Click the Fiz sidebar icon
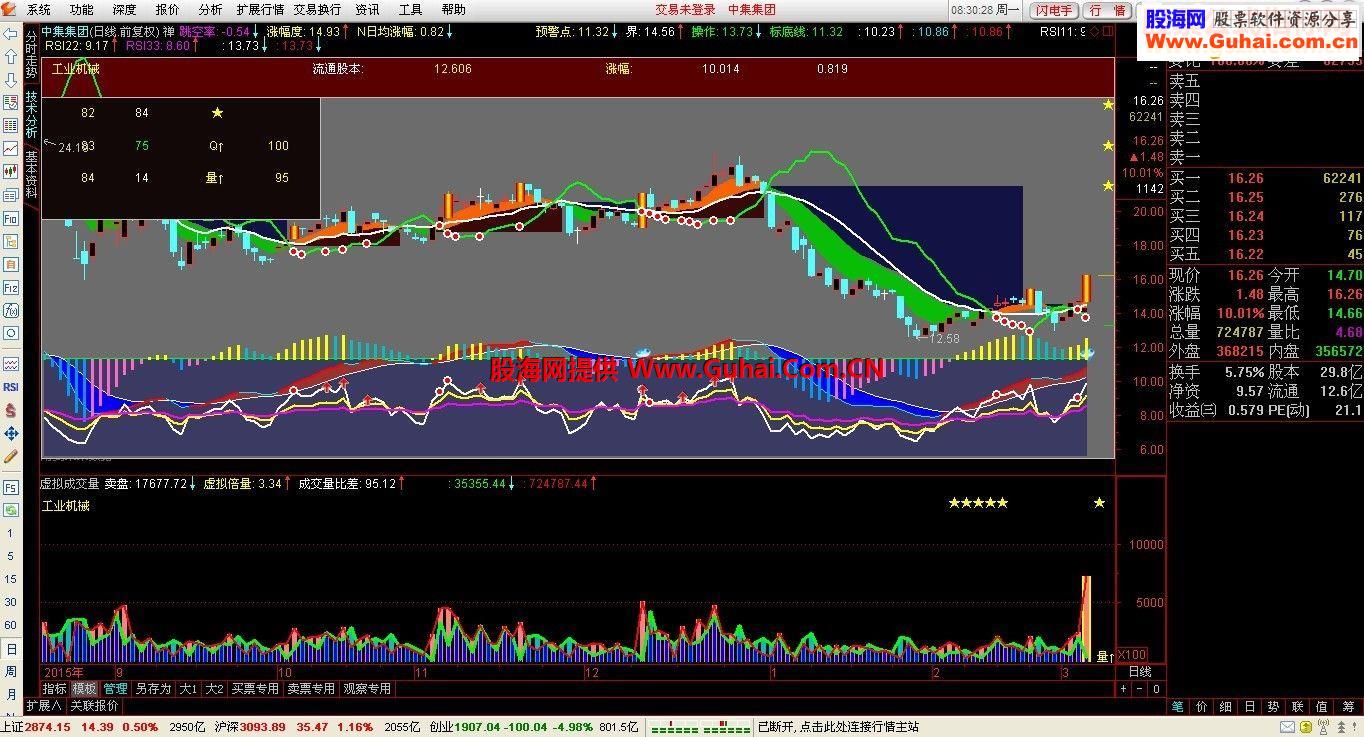 point(11,287)
